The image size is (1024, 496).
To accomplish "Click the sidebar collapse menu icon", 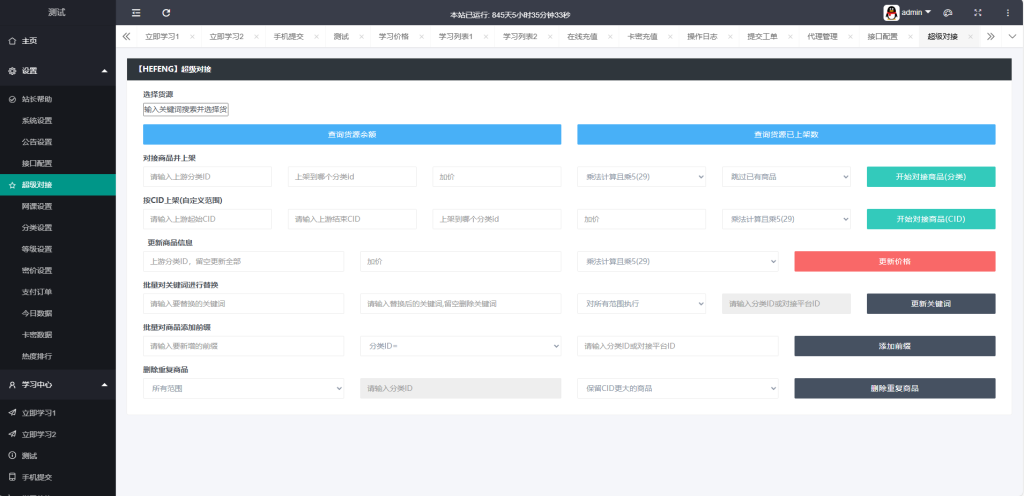I will pos(136,13).
